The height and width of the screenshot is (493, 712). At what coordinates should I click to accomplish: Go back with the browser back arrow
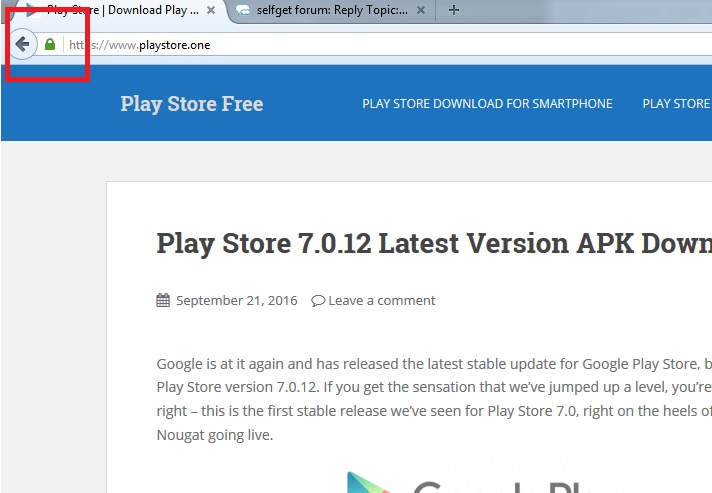click(x=22, y=44)
